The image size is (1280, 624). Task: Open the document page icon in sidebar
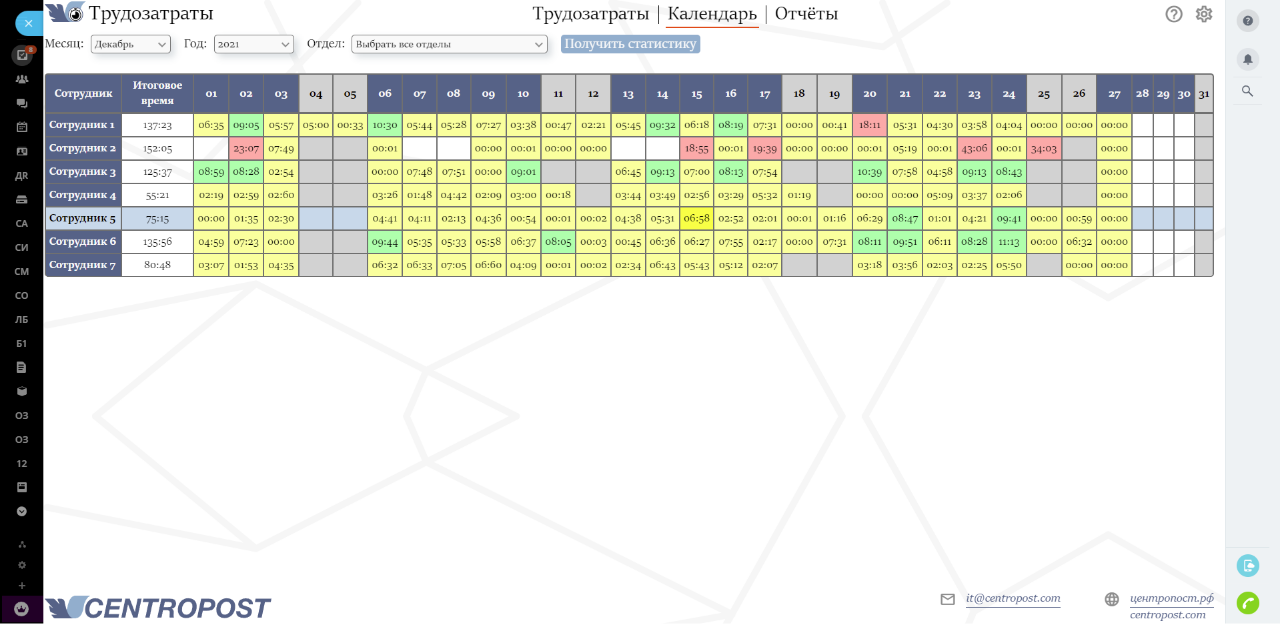pos(22,367)
